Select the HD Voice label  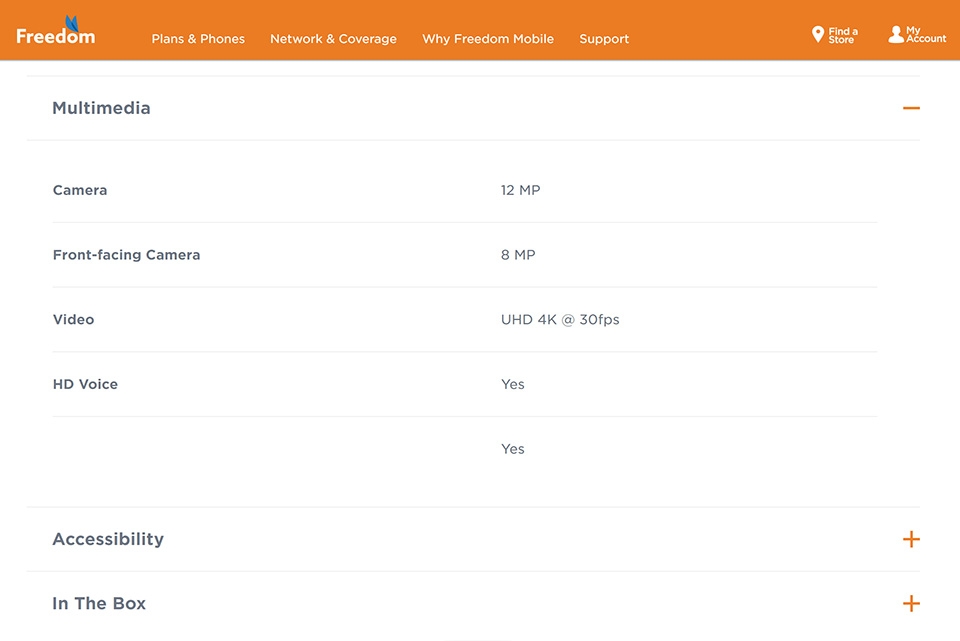(85, 384)
